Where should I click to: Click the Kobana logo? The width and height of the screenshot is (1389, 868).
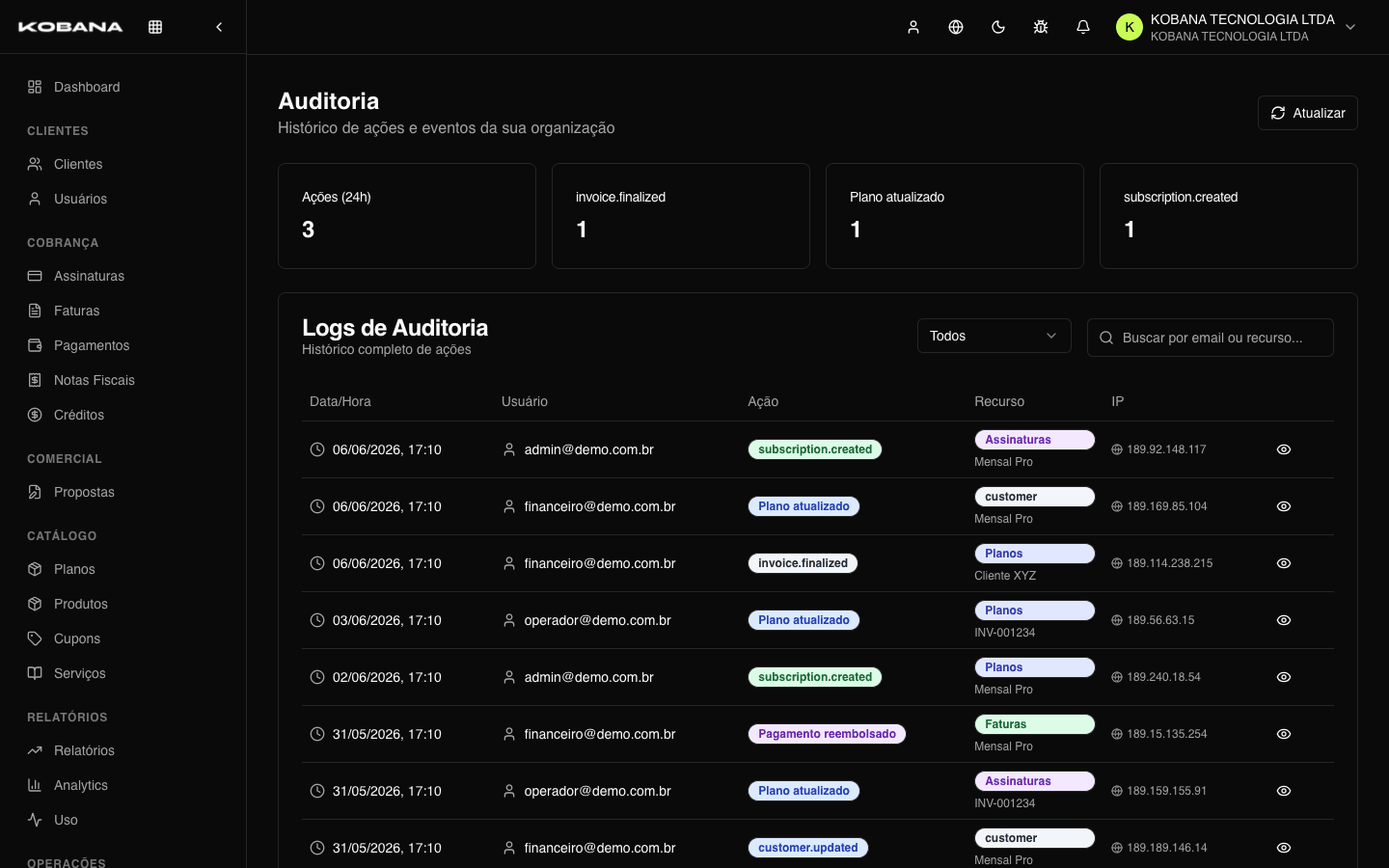[70, 27]
